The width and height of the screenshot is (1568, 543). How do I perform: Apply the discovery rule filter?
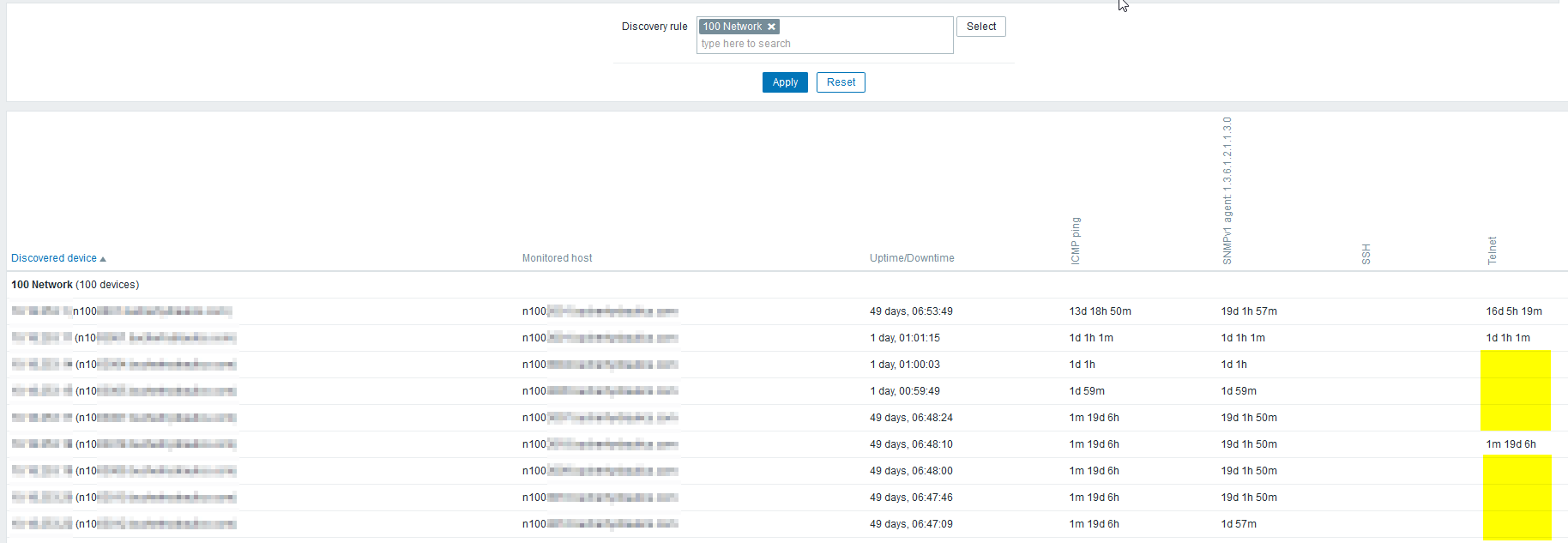[785, 82]
